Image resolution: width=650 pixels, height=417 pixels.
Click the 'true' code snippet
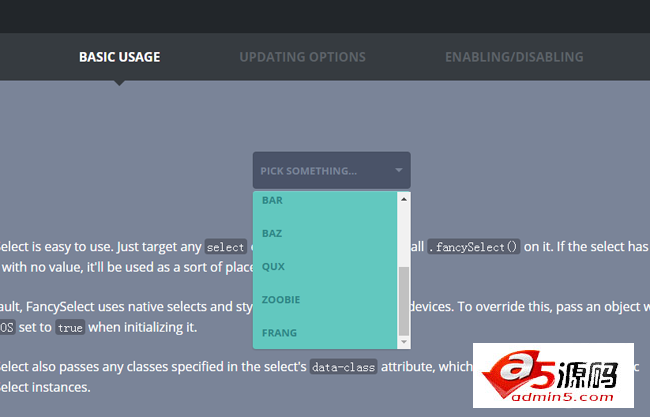(70, 328)
